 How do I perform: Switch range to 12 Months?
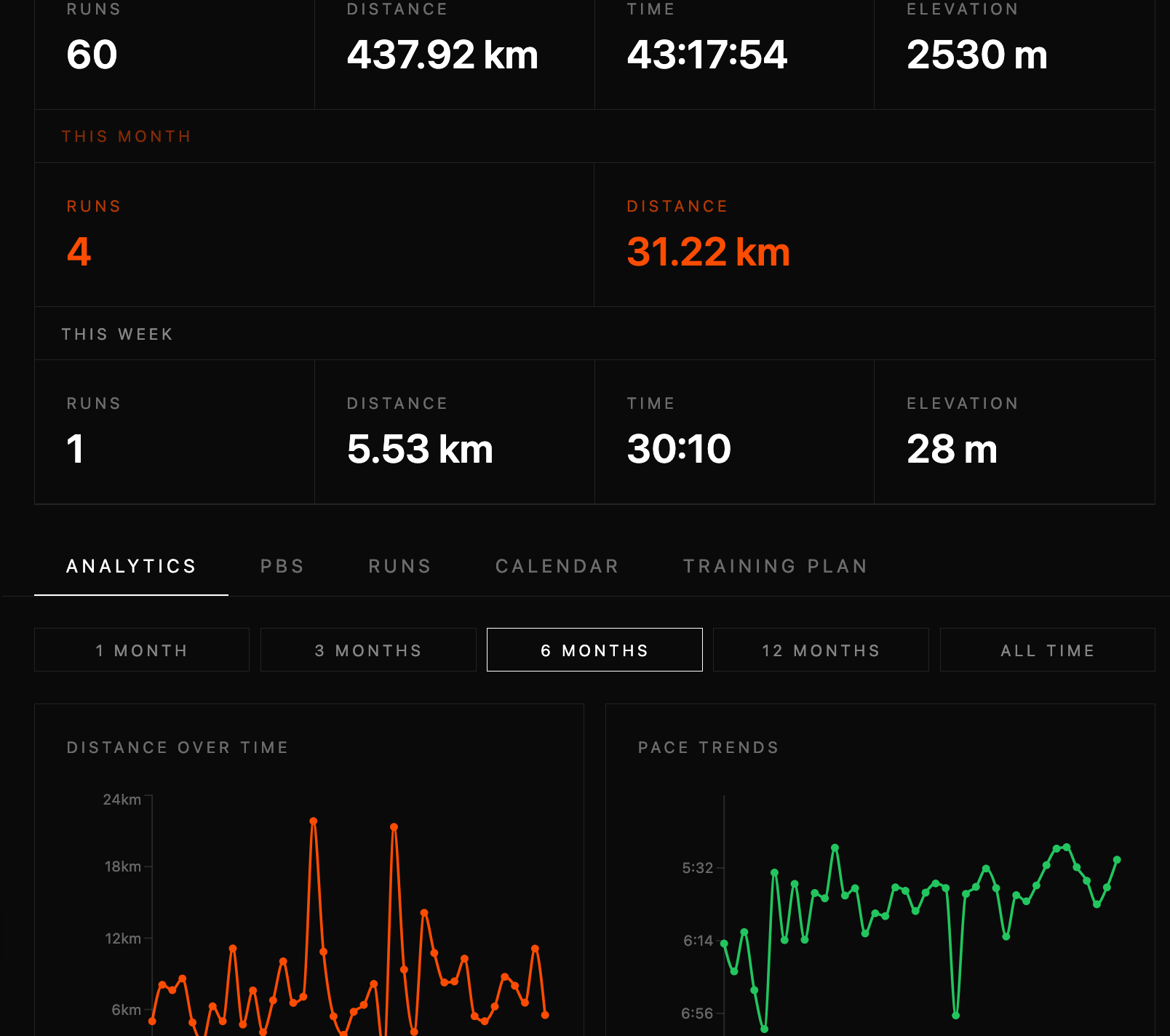(x=821, y=650)
